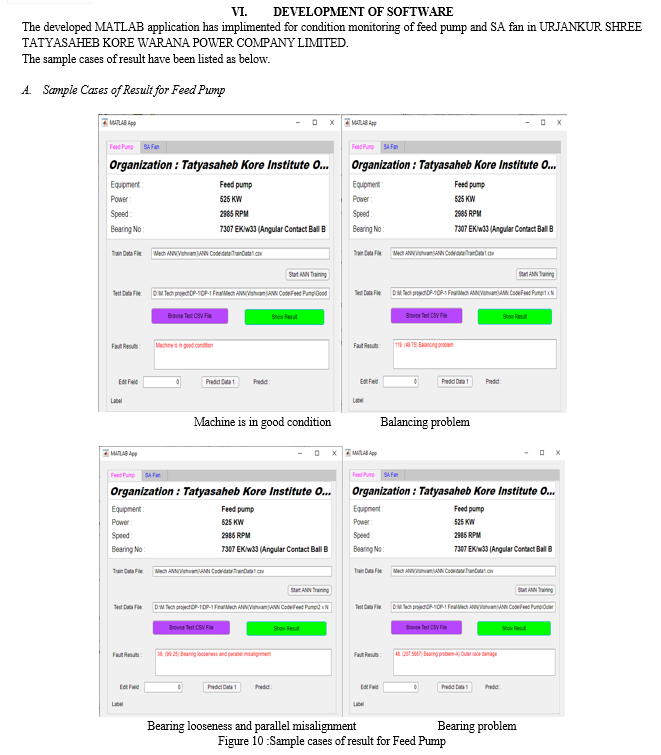661x755 pixels.
Task: Open Feed Pump tab in good condition window
Action: (121, 147)
